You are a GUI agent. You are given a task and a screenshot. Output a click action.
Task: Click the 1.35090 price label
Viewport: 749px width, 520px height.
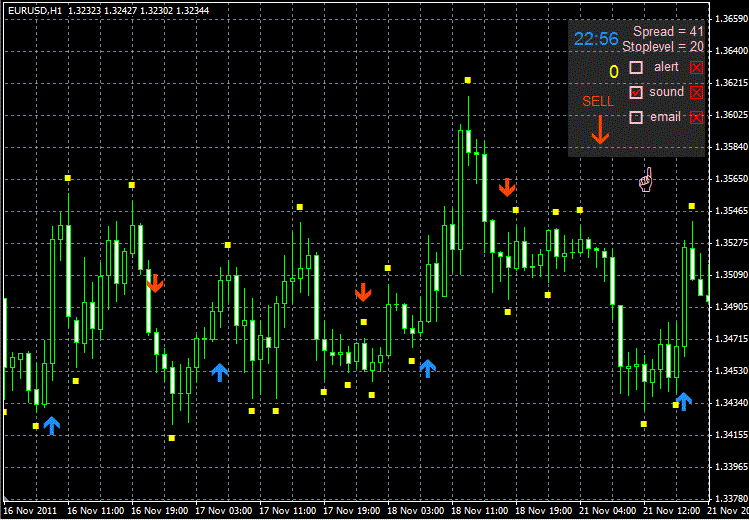tap(730, 275)
